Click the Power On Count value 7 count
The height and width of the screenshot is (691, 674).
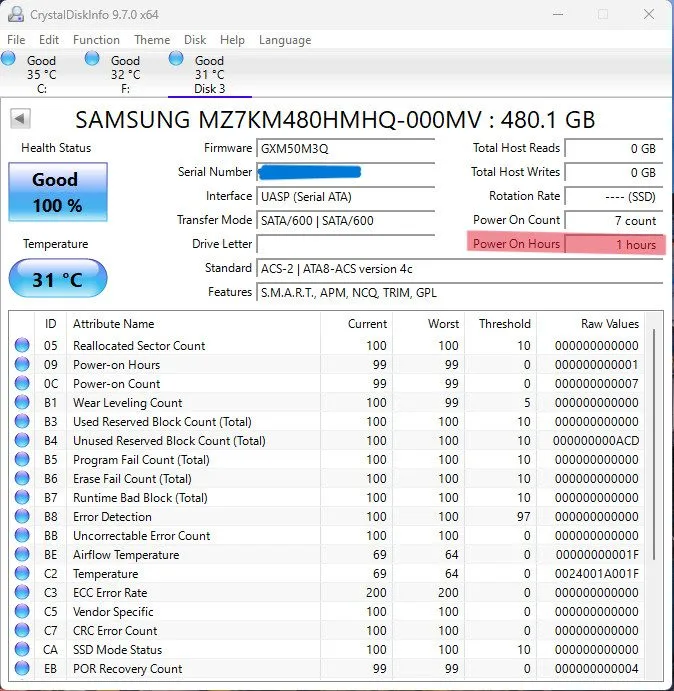pos(614,220)
